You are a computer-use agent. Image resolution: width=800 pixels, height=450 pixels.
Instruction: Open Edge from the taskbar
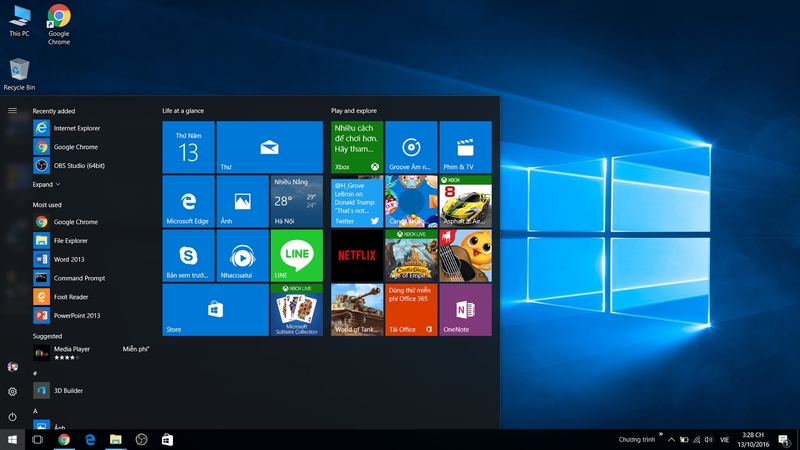click(90, 439)
